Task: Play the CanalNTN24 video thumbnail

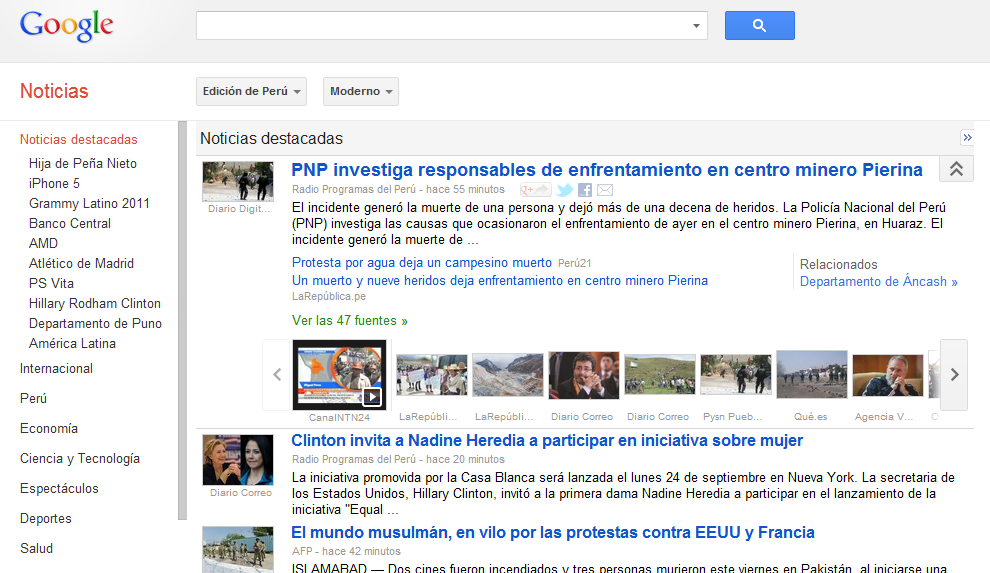Action: 340,375
